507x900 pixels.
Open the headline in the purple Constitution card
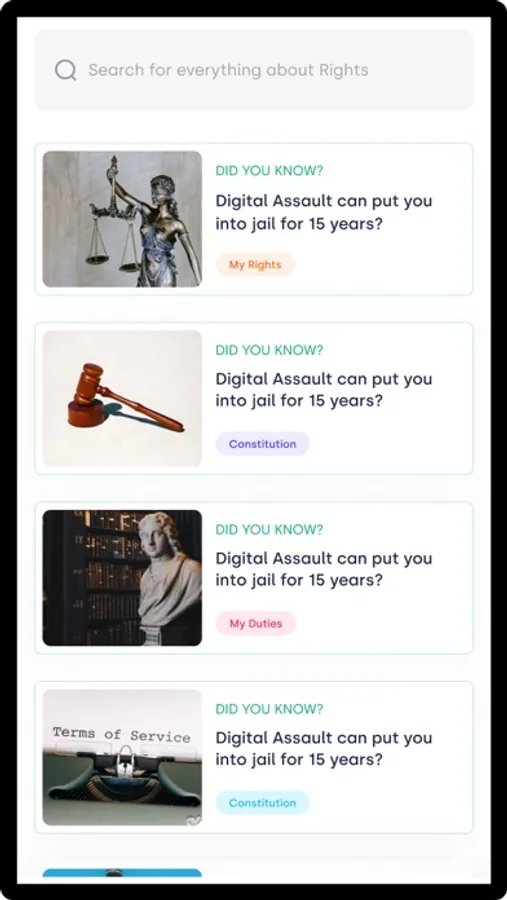point(324,390)
